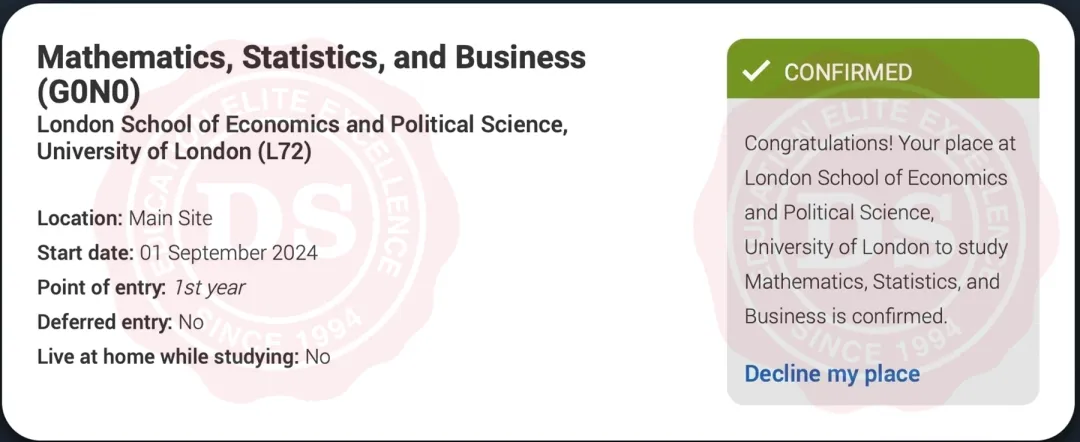The height and width of the screenshot is (442, 1080).
Task: Click the University of London (L72) text
Action: [x=174, y=153]
